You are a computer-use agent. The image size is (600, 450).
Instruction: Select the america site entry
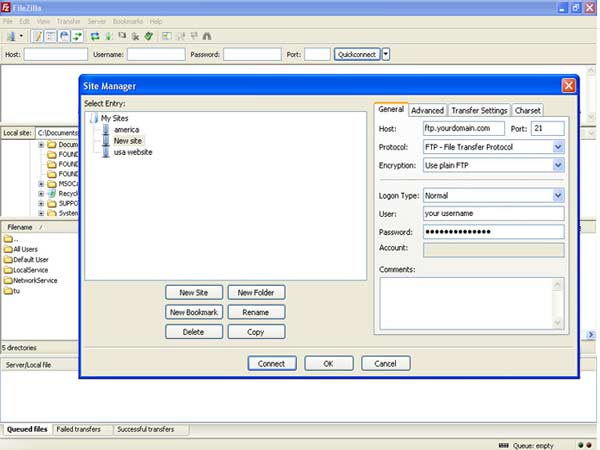point(126,130)
